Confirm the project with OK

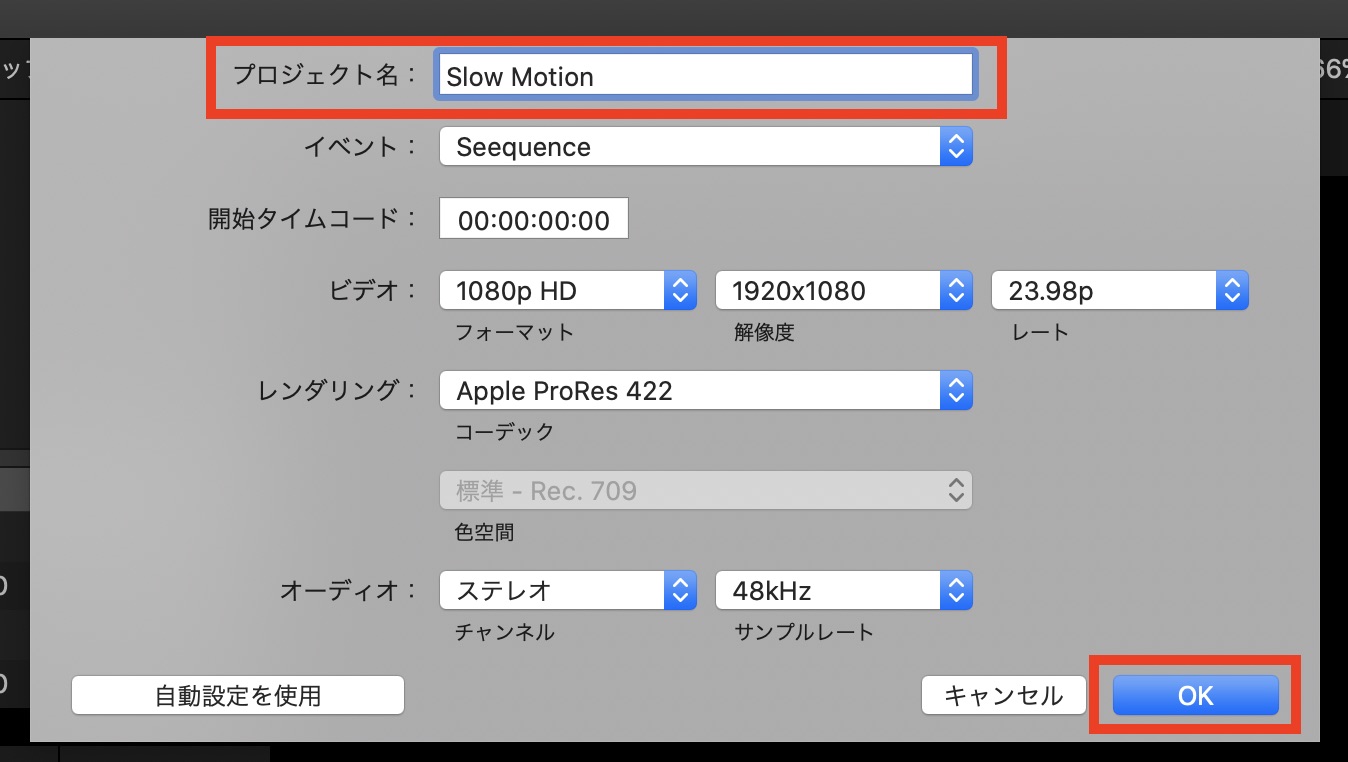pos(1195,695)
